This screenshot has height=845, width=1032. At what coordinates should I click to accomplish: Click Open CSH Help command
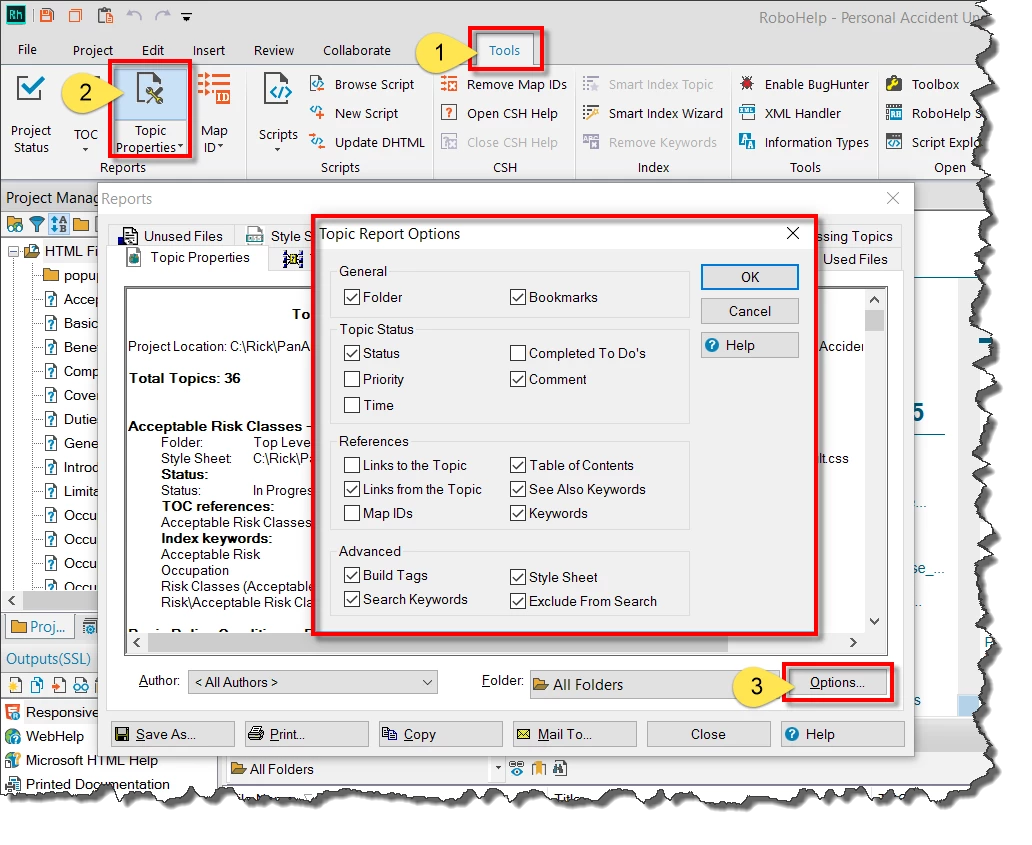500,113
